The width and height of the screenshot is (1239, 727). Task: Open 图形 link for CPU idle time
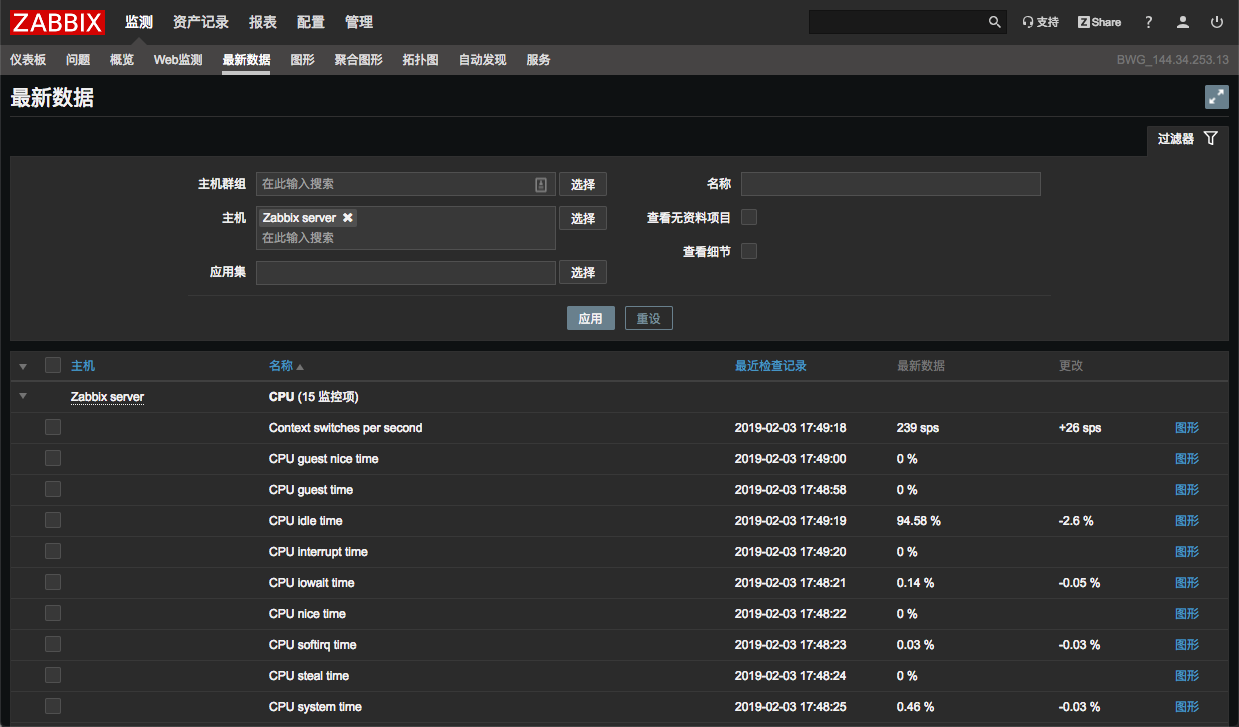[1186, 521]
